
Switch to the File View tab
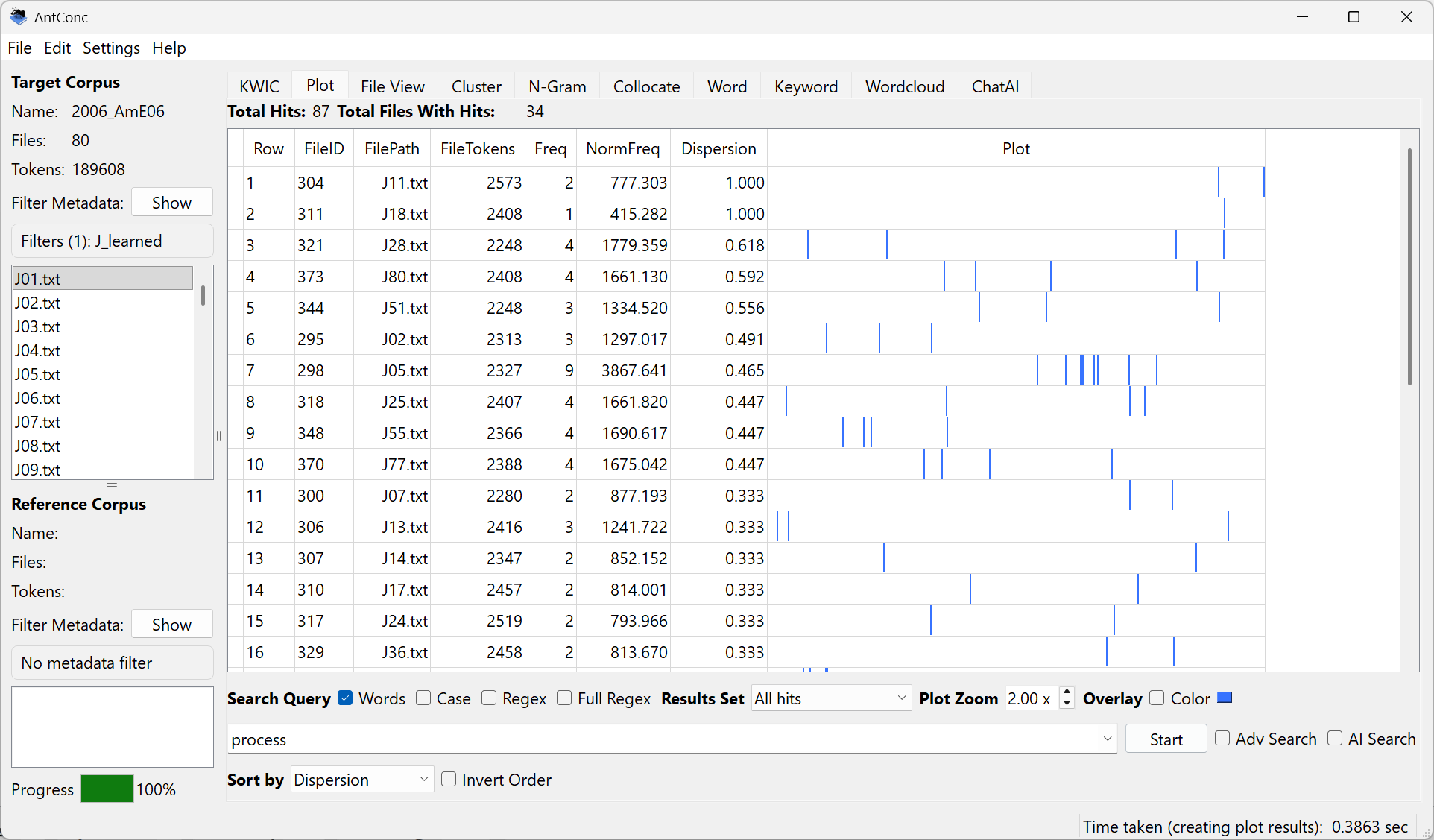[x=393, y=86]
